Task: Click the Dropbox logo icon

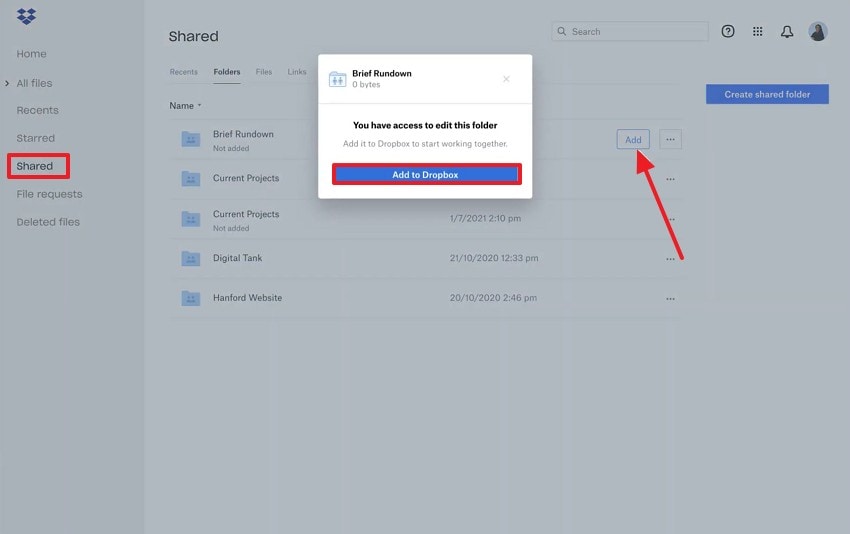Action: pos(26,16)
